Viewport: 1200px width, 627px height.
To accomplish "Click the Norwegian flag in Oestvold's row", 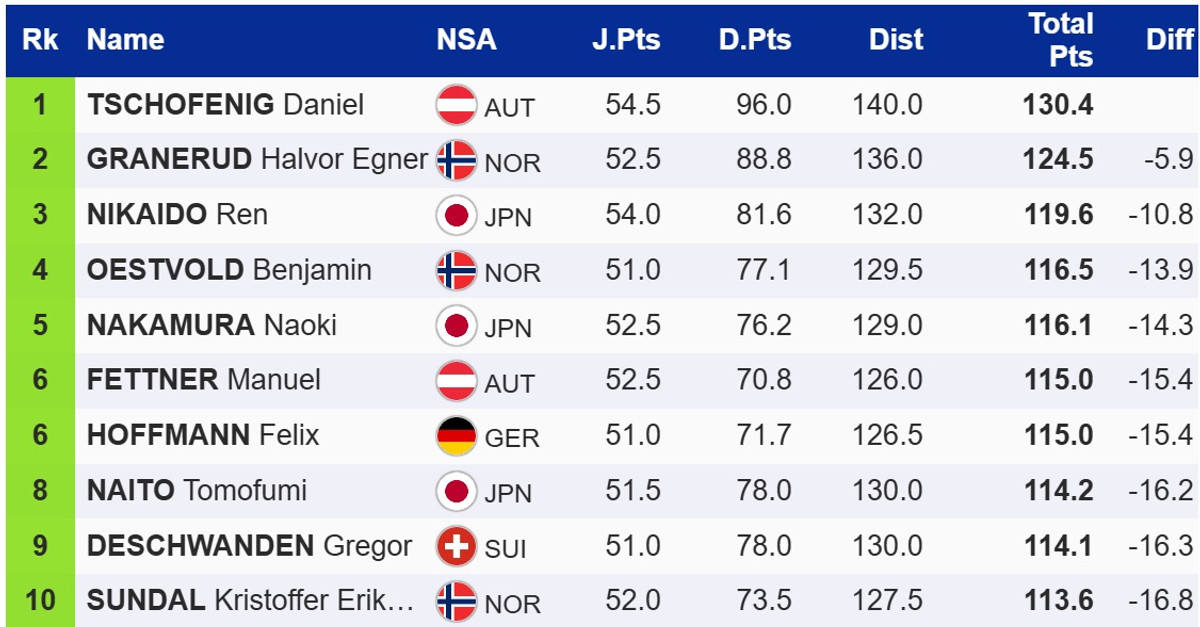I will point(456,270).
